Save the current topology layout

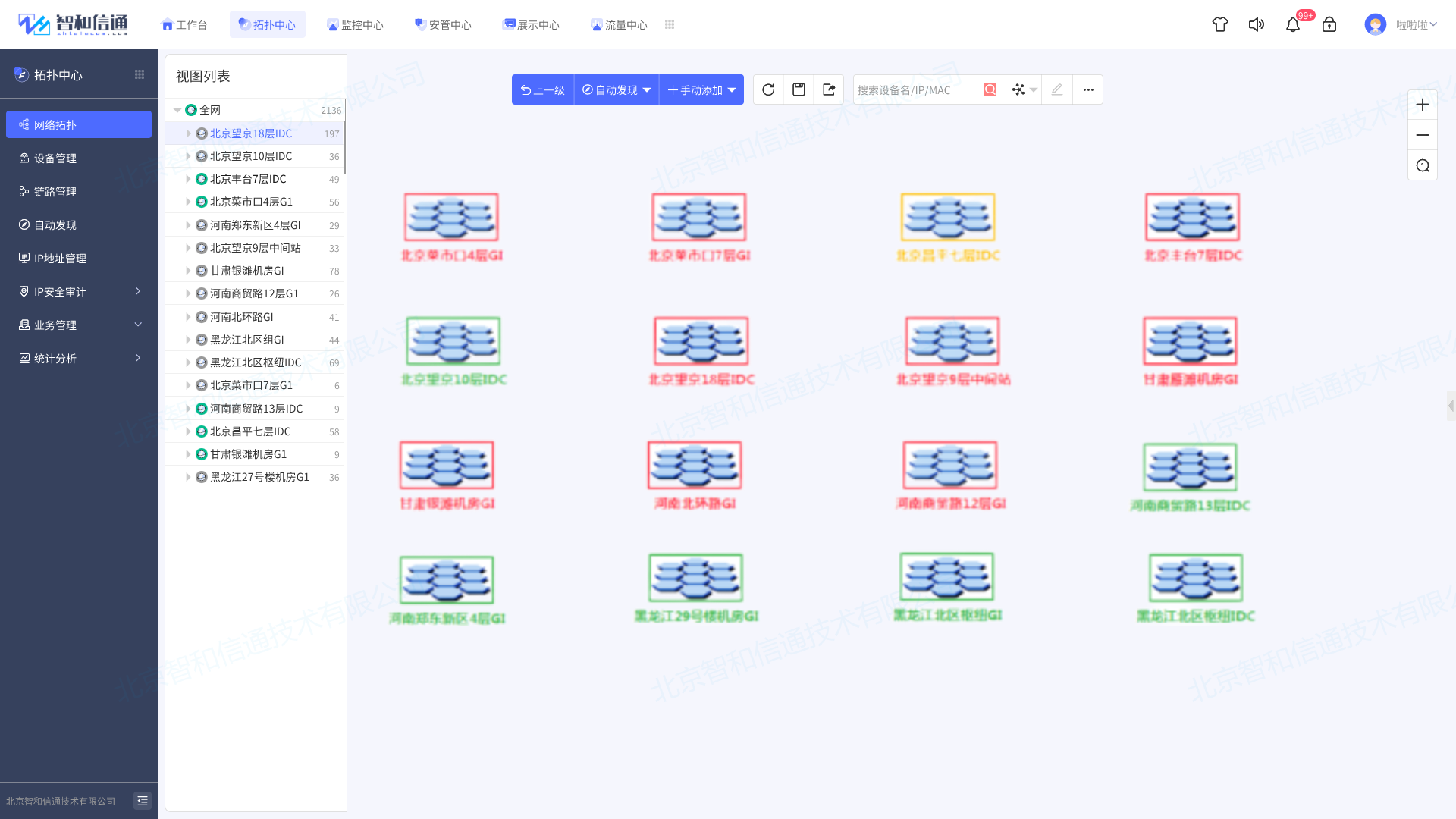(x=799, y=89)
